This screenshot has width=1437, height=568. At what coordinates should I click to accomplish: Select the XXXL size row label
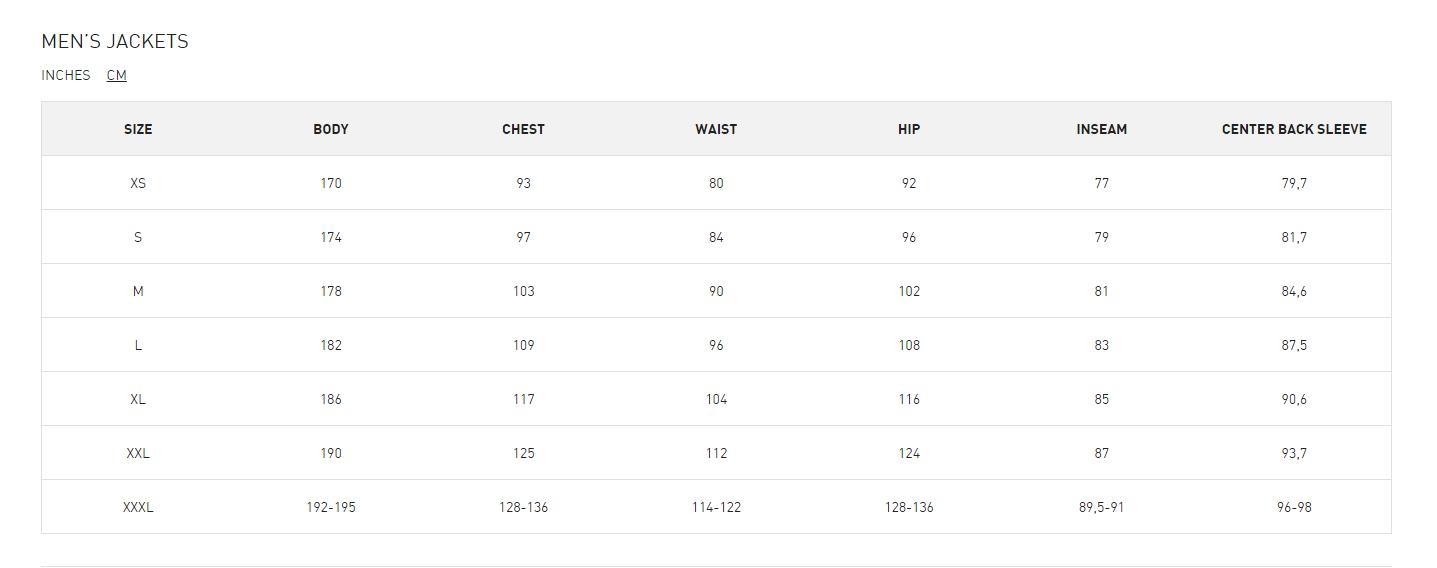click(138, 507)
